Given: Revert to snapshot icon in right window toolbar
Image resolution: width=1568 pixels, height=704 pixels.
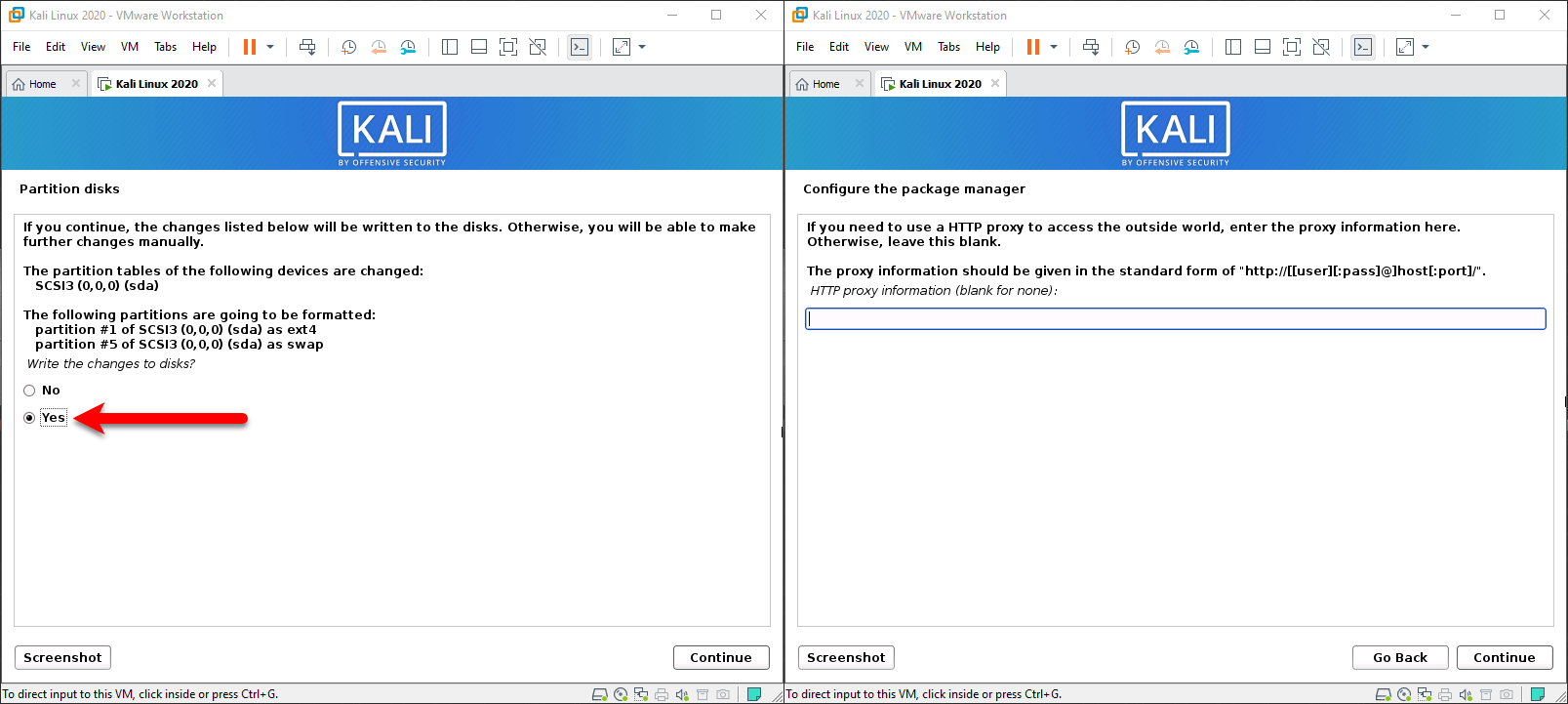Looking at the screenshot, I should point(1162,47).
